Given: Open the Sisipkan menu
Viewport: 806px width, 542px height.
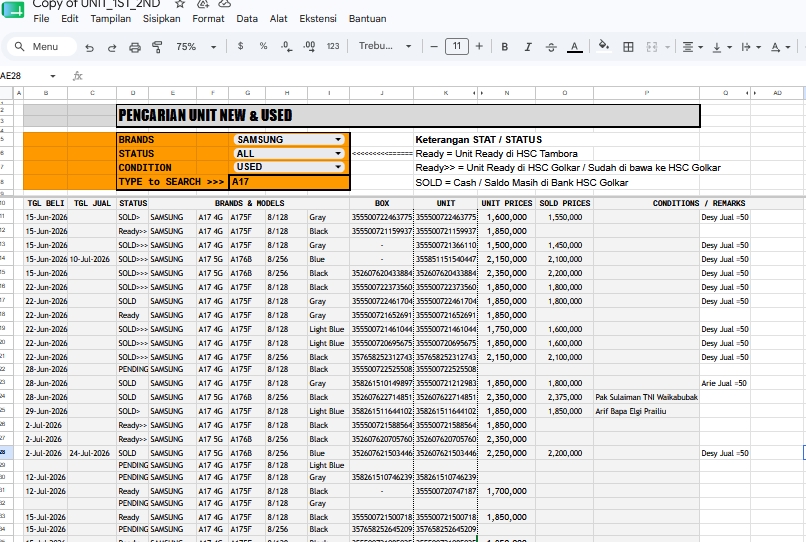Looking at the screenshot, I should [x=161, y=19].
